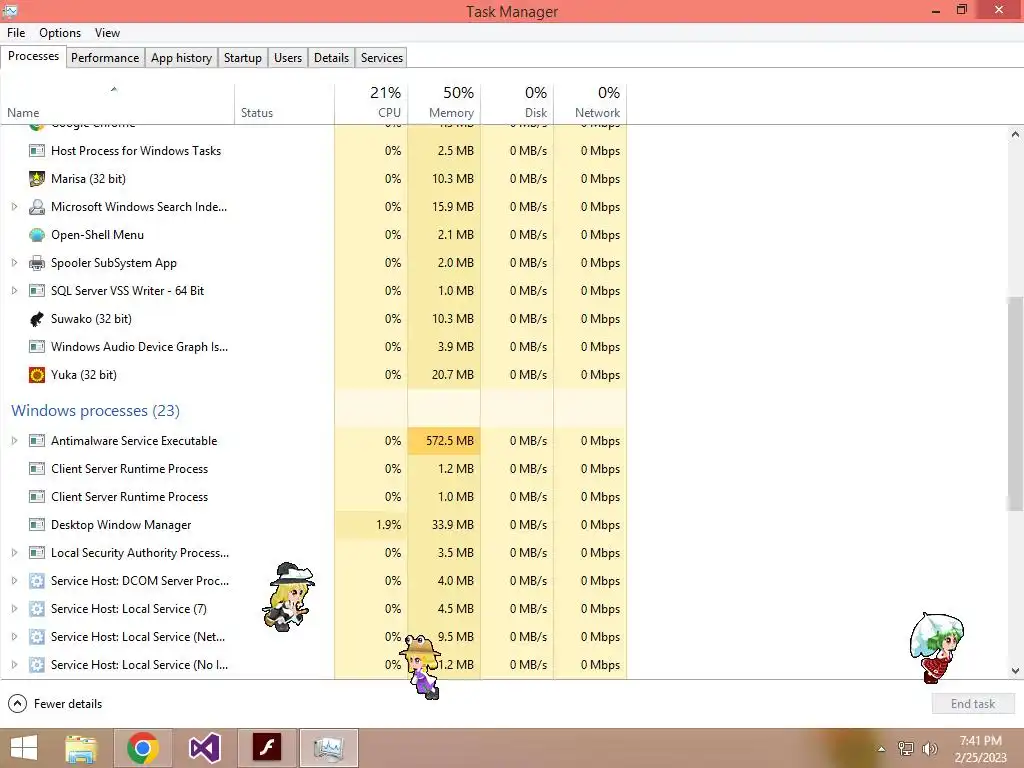Click the End task button
Image resolution: width=1024 pixels, height=768 pixels.
[972, 703]
